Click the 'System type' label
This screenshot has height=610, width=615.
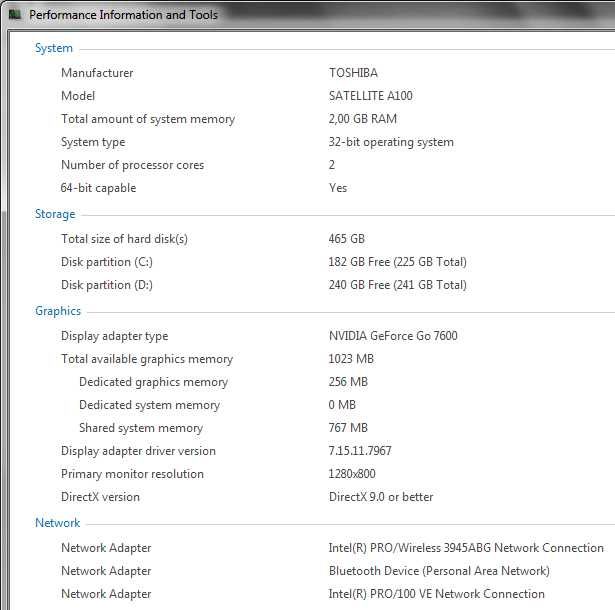[93, 142]
